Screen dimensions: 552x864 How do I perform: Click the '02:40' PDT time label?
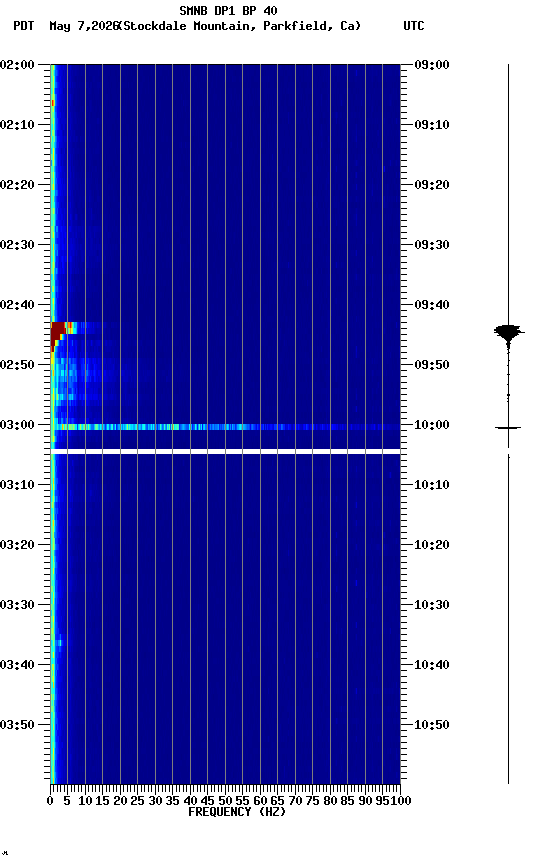(17, 305)
